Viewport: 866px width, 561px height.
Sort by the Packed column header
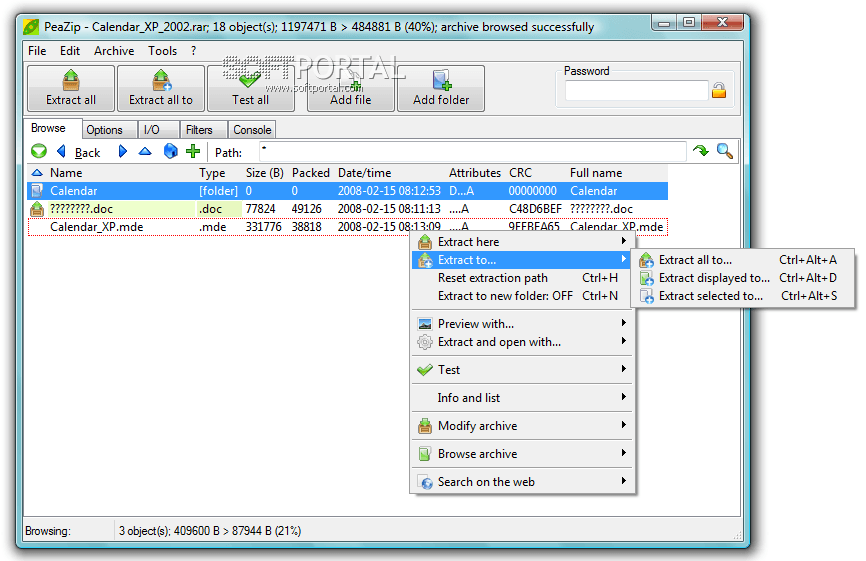click(x=310, y=173)
